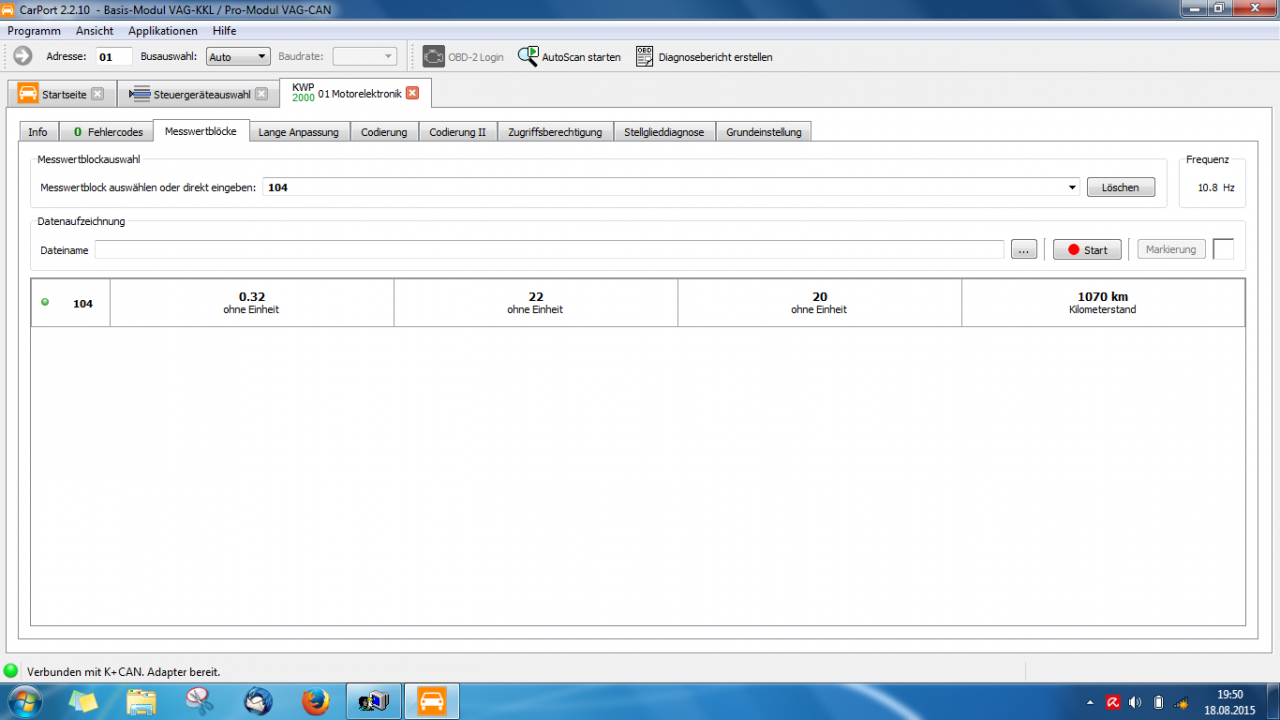Click the green arrow connect icon
This screenshot has height=720, width=1280.
click(23, 56)
